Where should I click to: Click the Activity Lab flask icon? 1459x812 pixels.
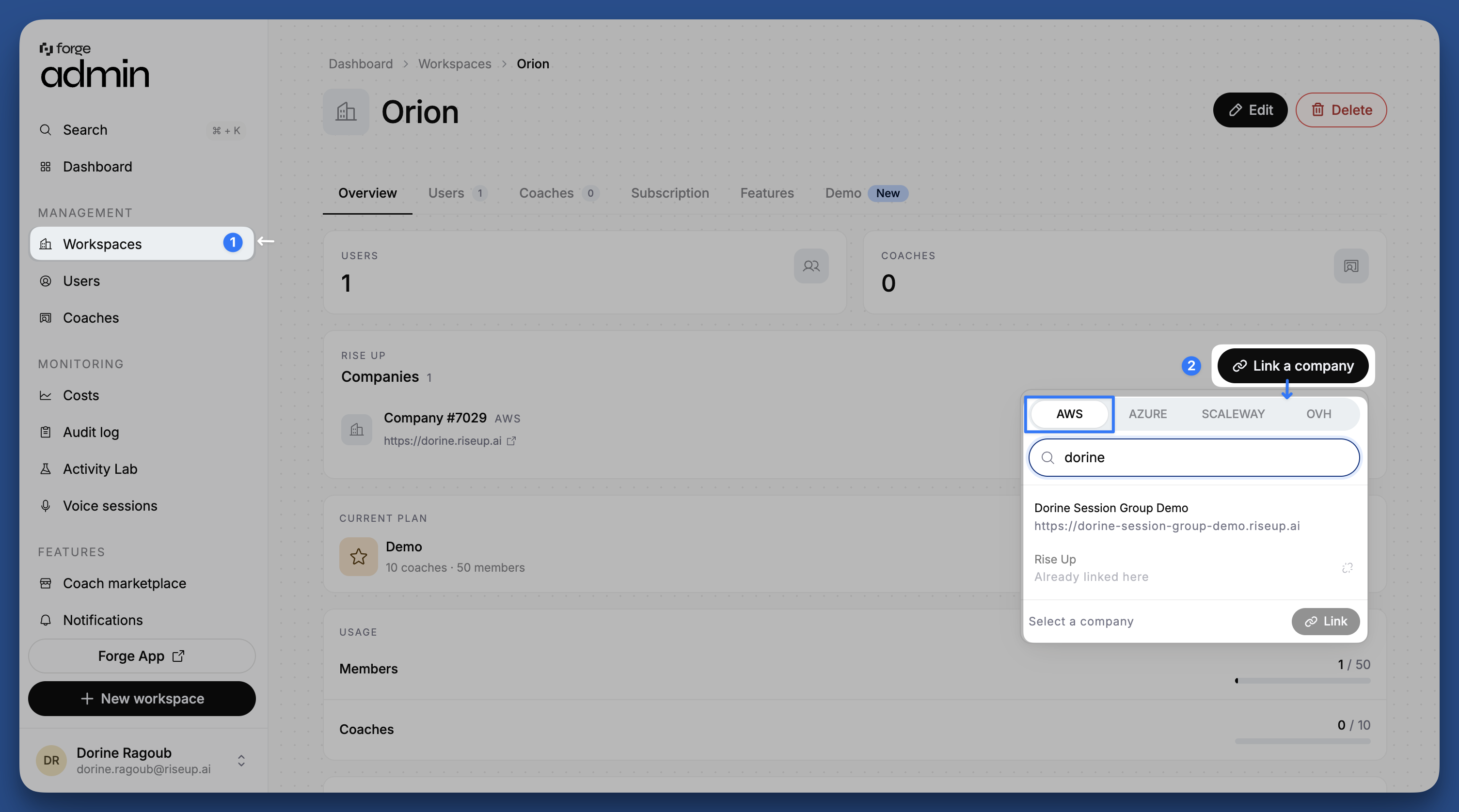pyautogui.click(x=45, y=469)
